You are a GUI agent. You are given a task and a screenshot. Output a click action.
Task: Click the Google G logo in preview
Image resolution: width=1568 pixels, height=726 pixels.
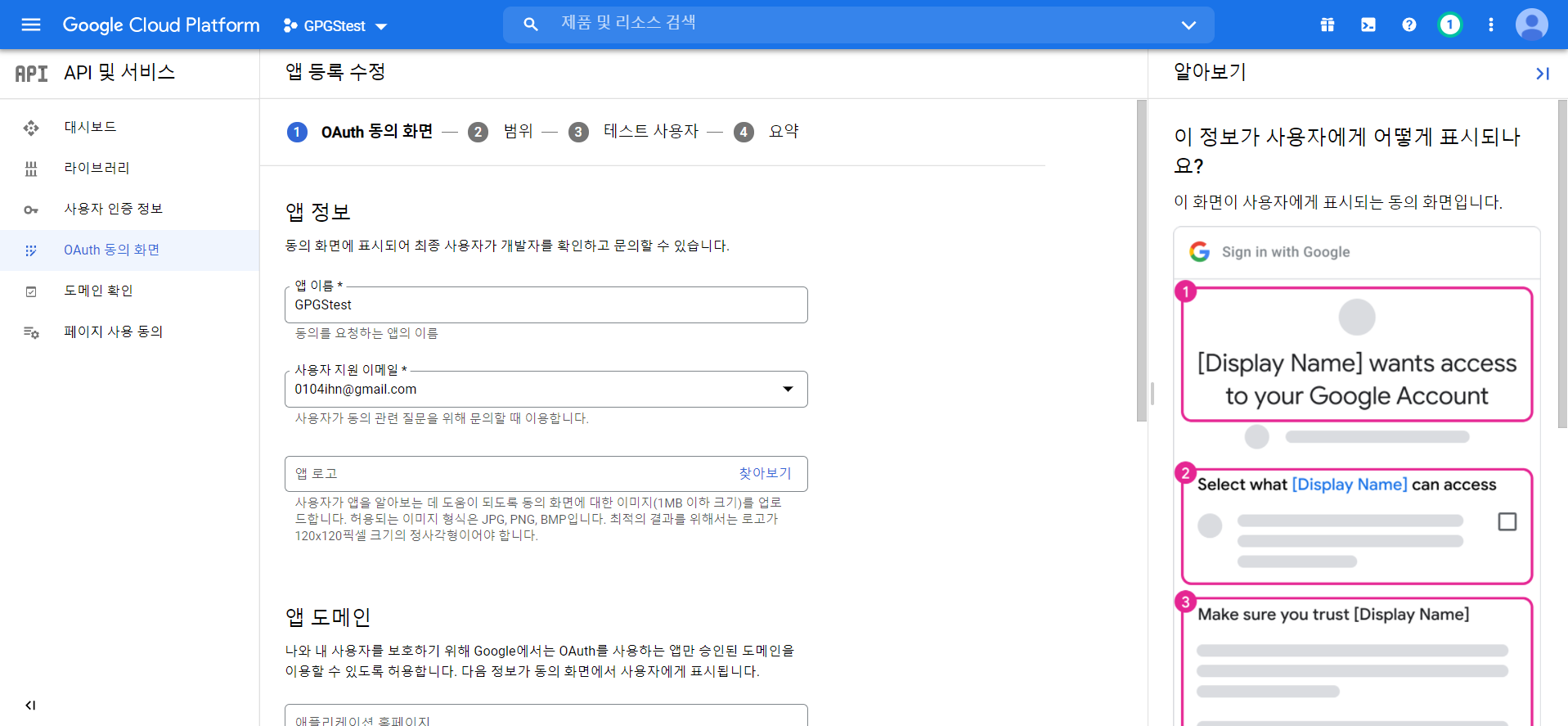(1200, 252)
